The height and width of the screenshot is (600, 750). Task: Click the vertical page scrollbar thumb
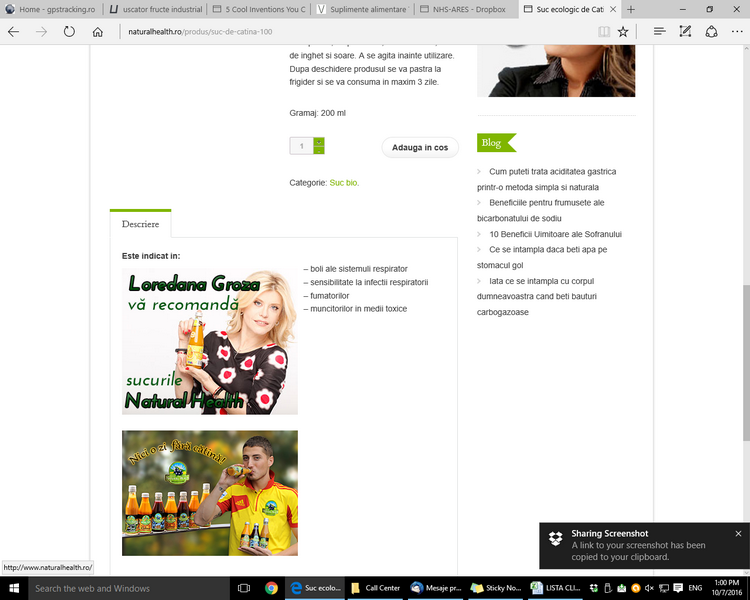coord(746,362)
